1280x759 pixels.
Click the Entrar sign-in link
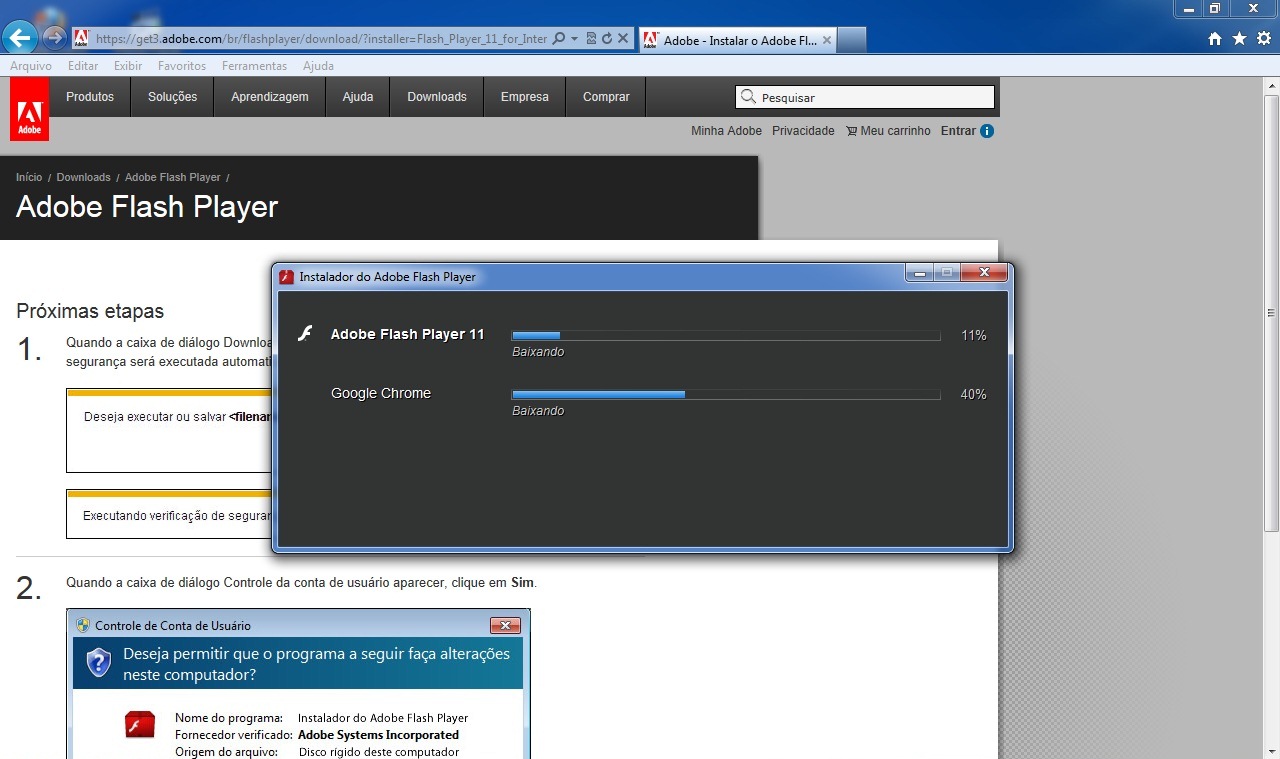pos(958,131)
